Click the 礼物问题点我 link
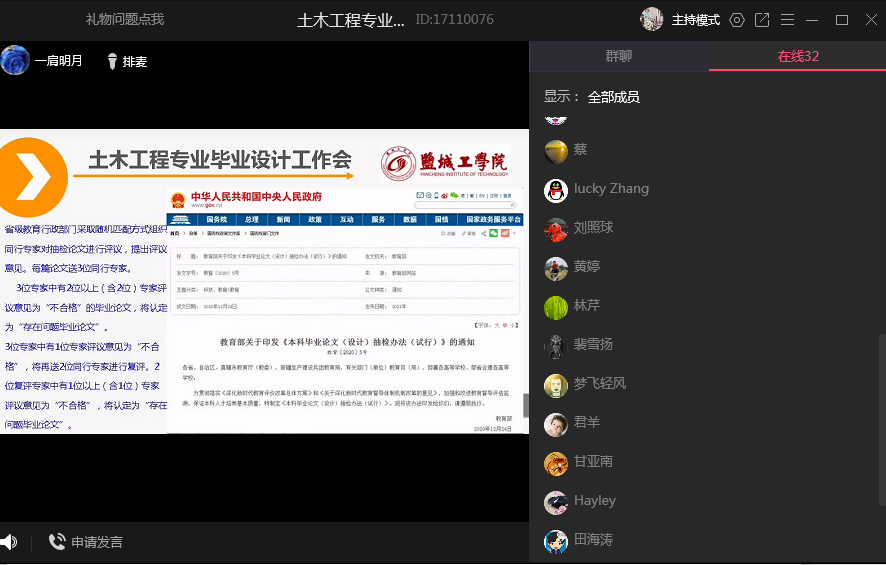The width and height of the screenshot is (886, 565). [x=125, y=19]
